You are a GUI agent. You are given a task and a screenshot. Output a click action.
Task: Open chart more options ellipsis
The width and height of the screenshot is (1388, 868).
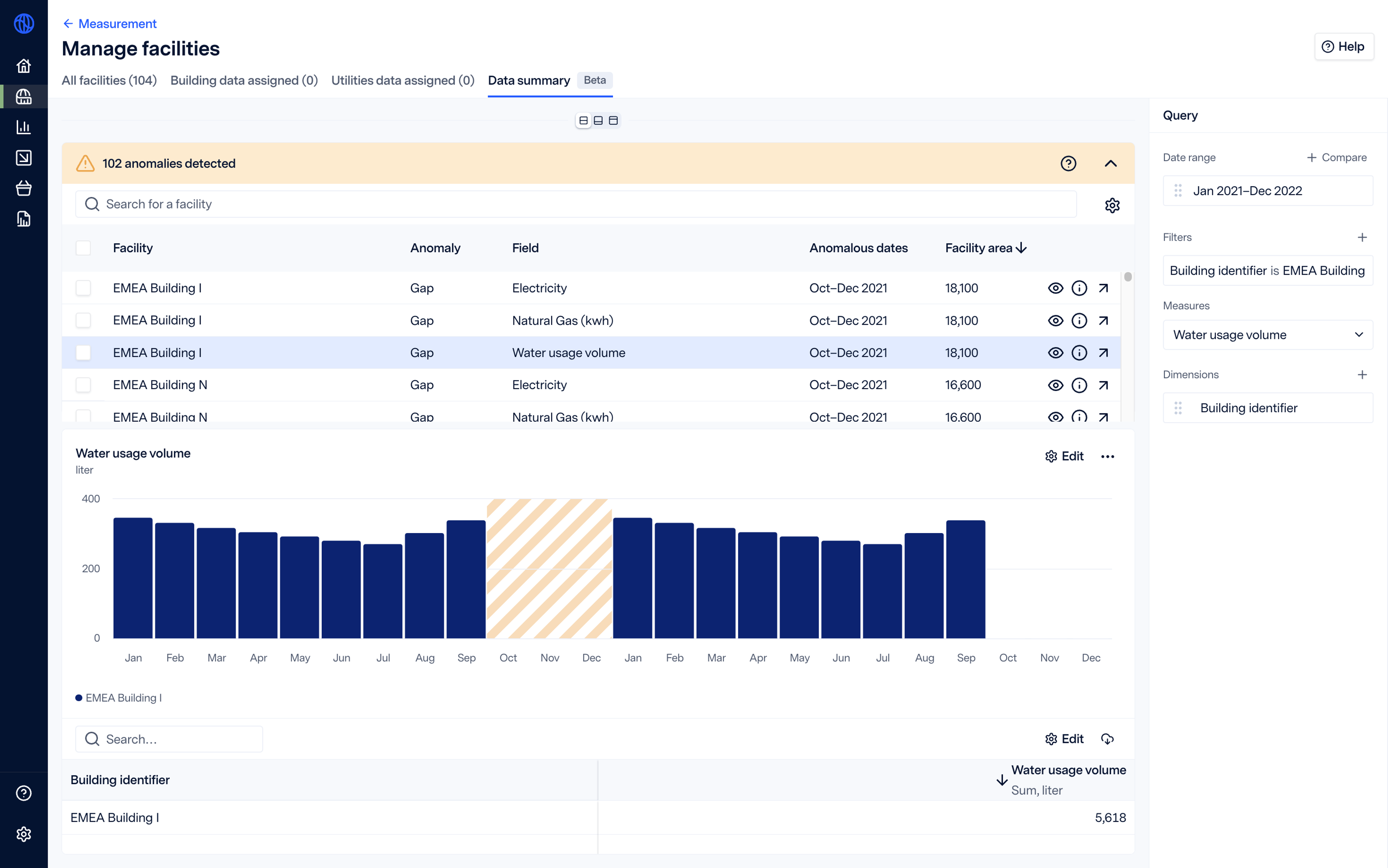[1107, 456]
